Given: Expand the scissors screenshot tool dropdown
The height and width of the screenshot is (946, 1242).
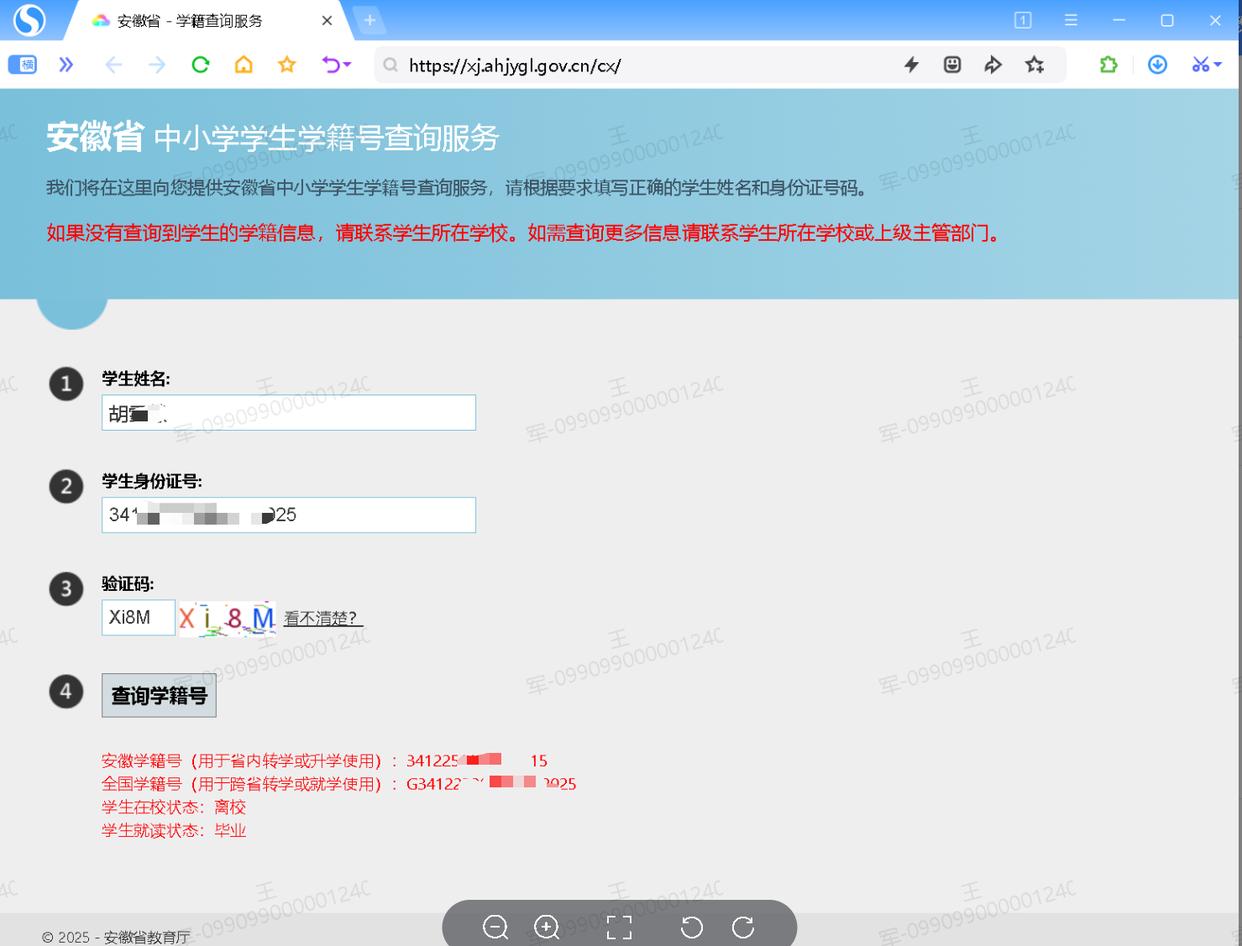Looking at the screenshot, I should pos(1217,65).
